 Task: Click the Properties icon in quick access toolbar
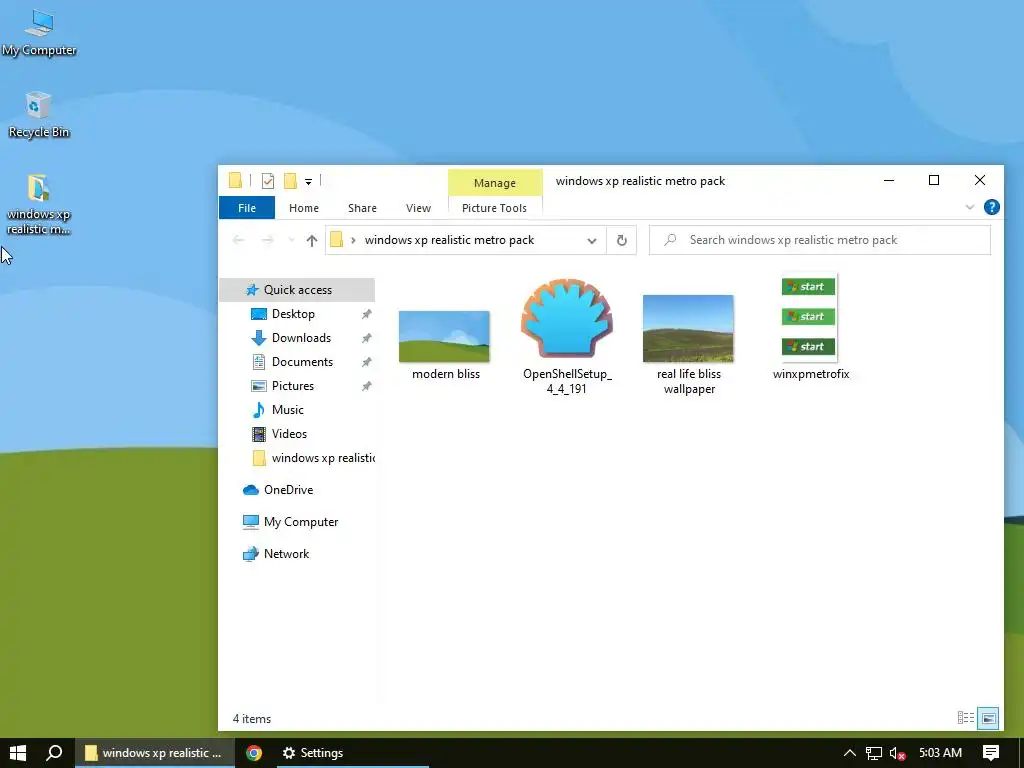point(268,181)
